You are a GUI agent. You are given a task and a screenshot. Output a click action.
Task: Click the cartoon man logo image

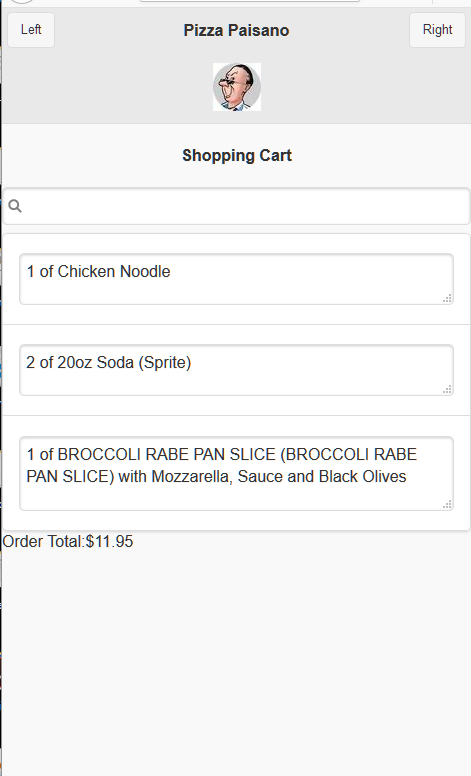point(237,87)
